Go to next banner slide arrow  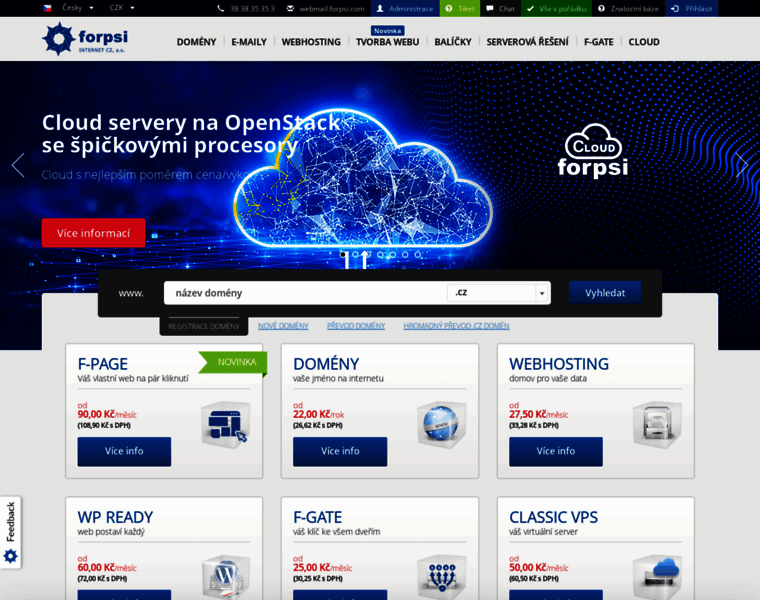[742, 165]
